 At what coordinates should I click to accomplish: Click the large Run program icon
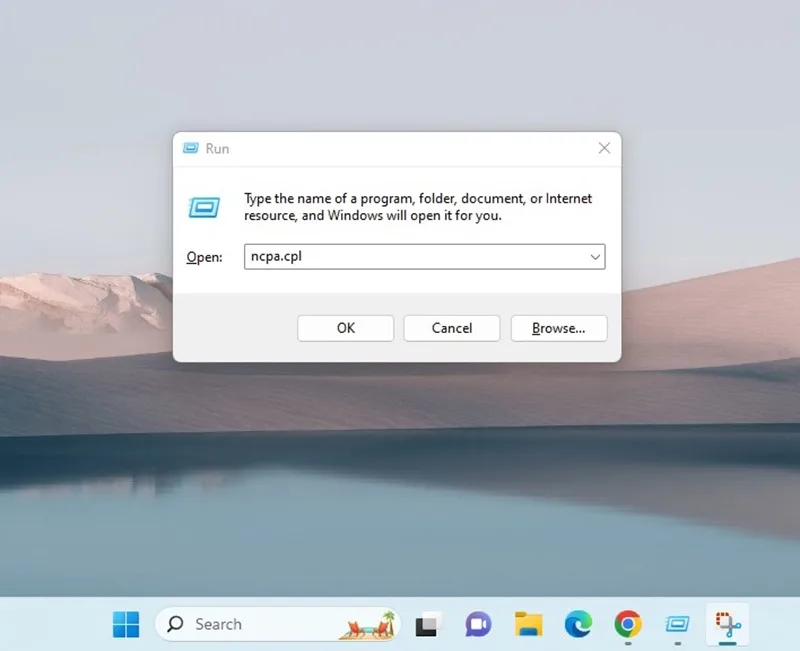(x=204, y=207)
